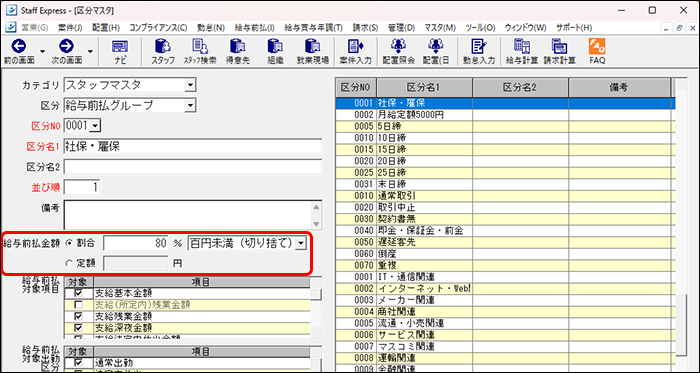Viewport: 700px width, 373px height.
Task: Click the 区分NO column header
Action: click(355, 87)
